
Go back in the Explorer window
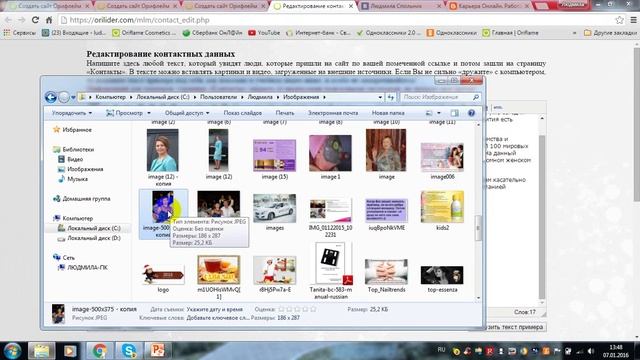51,97
